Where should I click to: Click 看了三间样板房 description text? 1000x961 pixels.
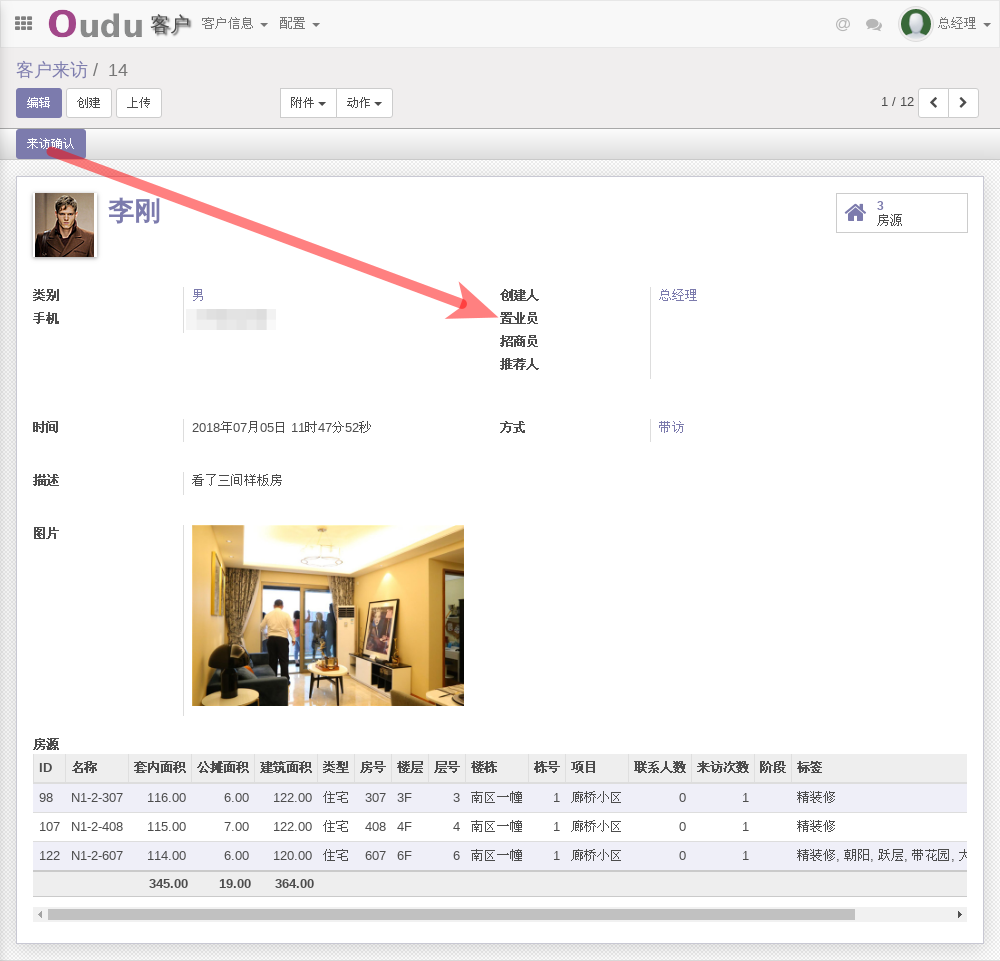237,480
